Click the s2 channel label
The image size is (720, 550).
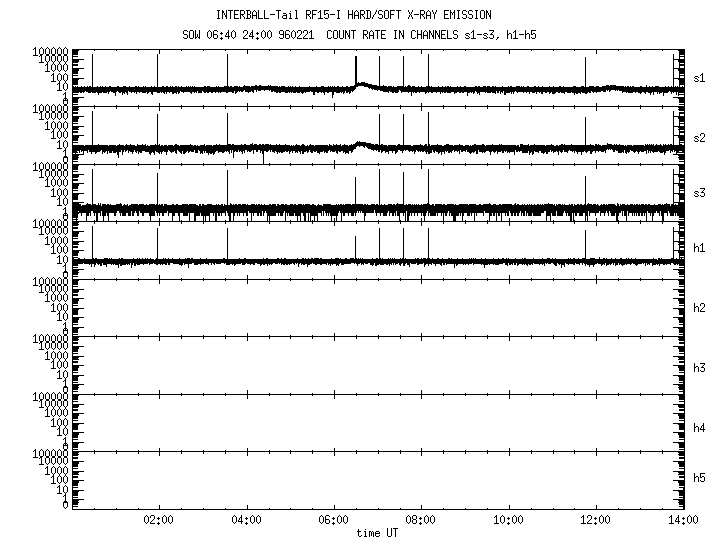699,133
